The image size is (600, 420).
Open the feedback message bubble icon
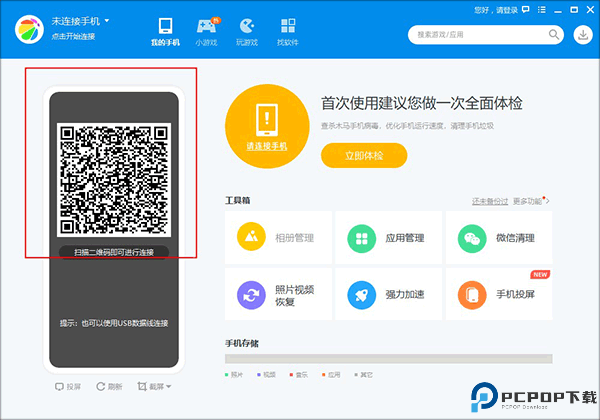coord(526,10)
